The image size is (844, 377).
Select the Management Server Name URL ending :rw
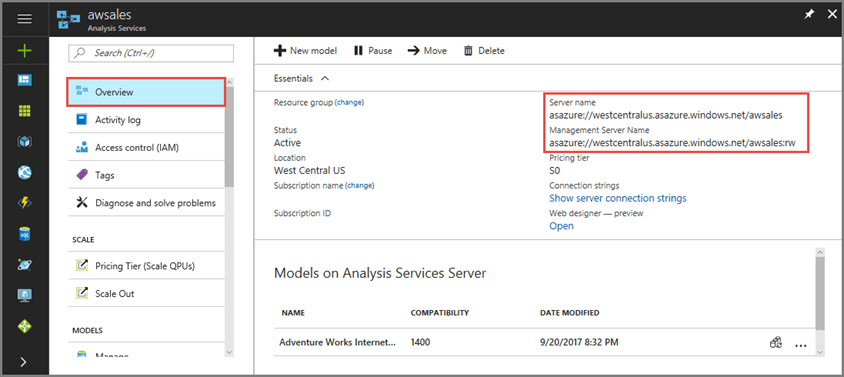672,143
